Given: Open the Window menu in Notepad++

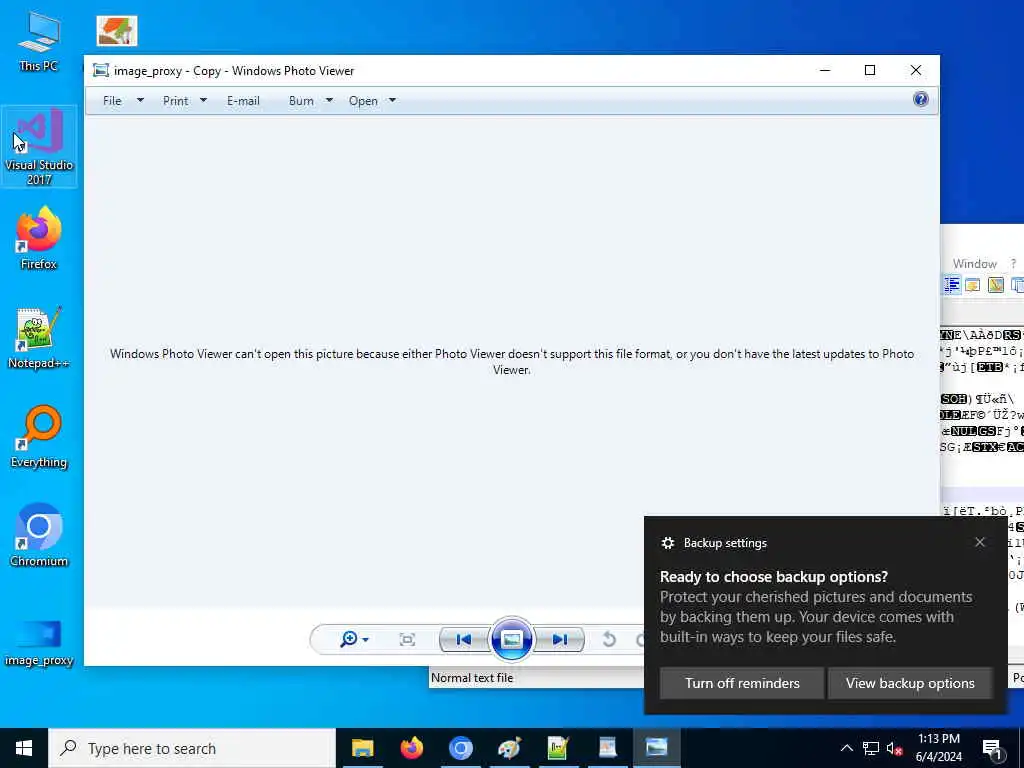Looking at the screenshot, I should click(974, 264).
